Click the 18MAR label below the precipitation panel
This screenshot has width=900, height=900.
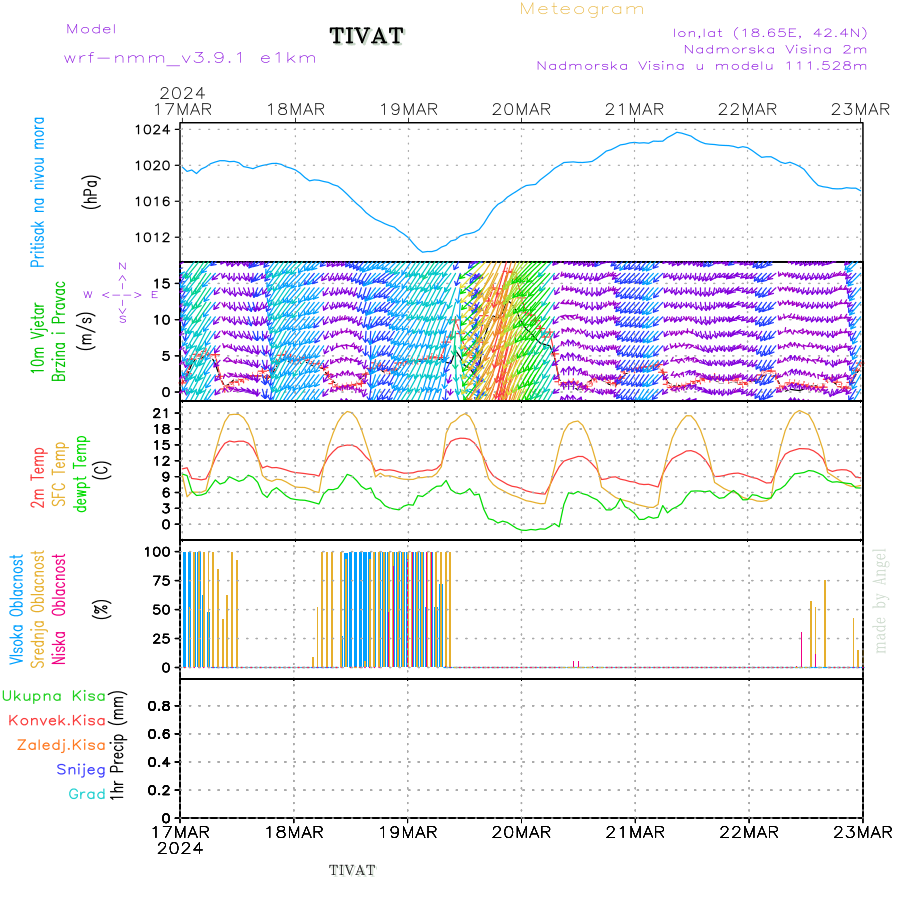pos(294,833)
